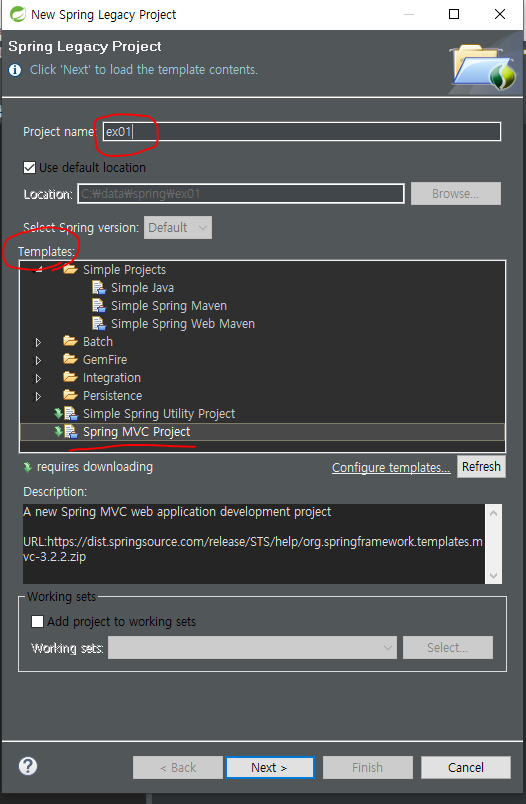Image resolution: width=526 pixels, height=804 pixels.
Task: Click the Browse location button
Action: point(455,194)
